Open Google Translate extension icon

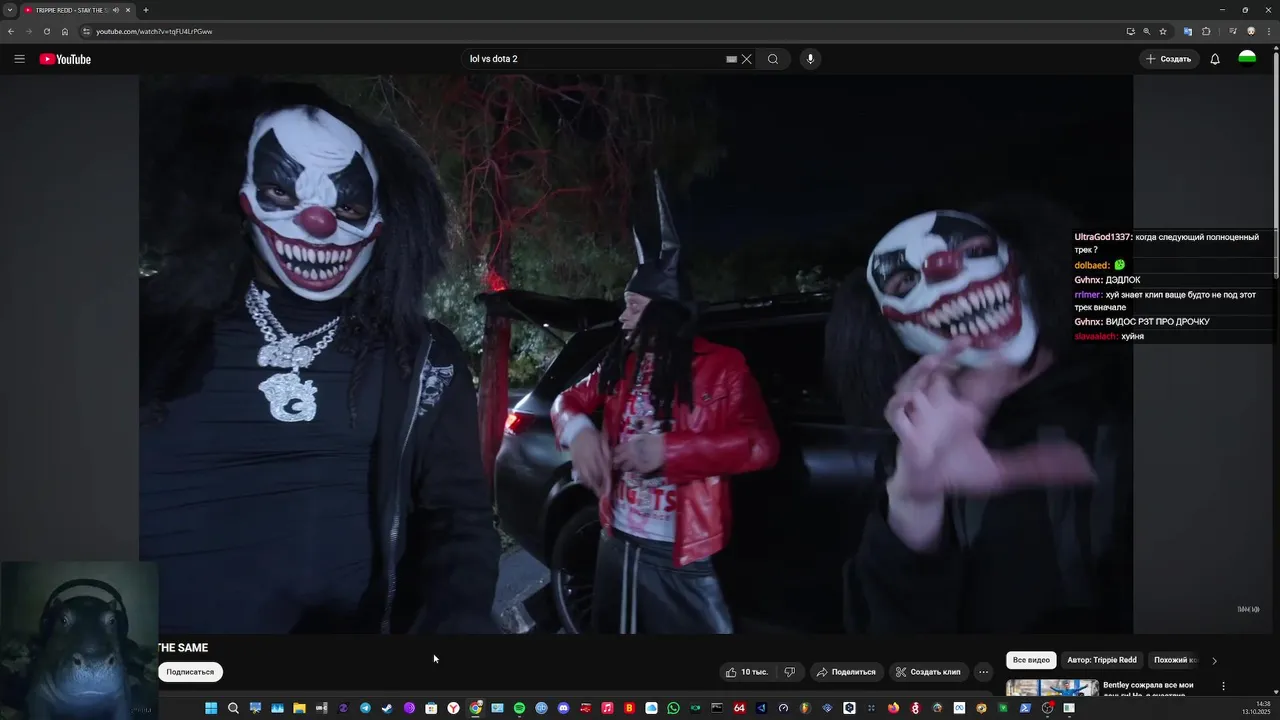pyautogui.click(x=1188, y=31)
